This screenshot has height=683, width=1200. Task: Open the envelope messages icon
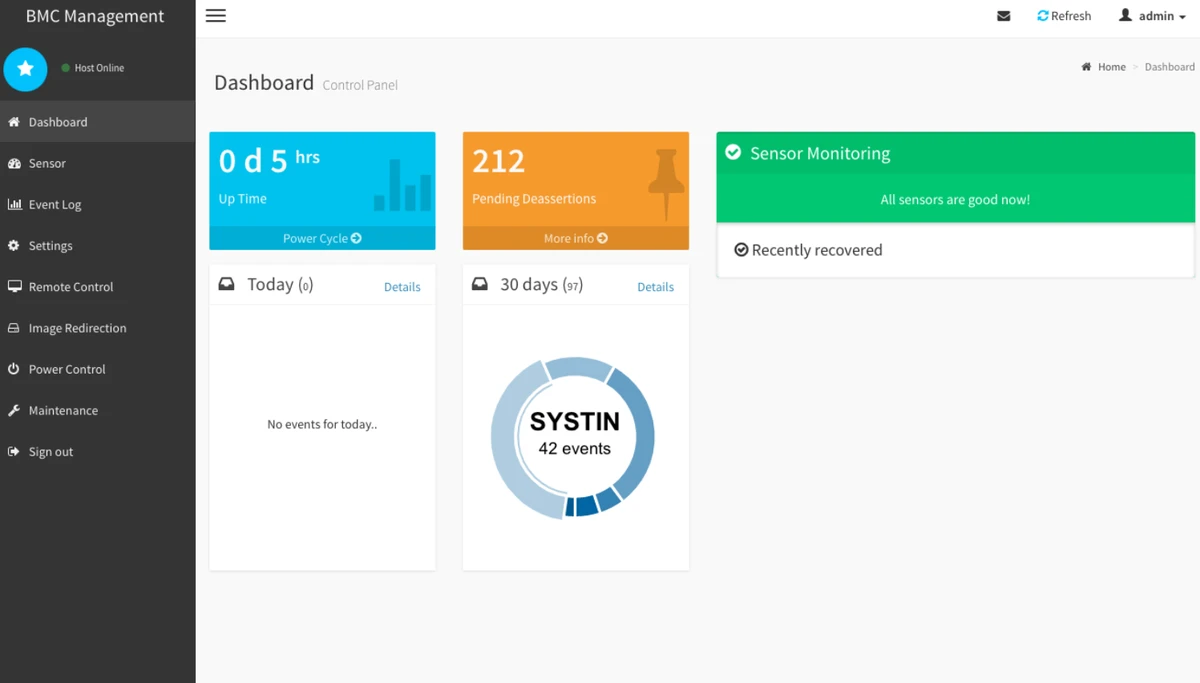point(1003,16)
